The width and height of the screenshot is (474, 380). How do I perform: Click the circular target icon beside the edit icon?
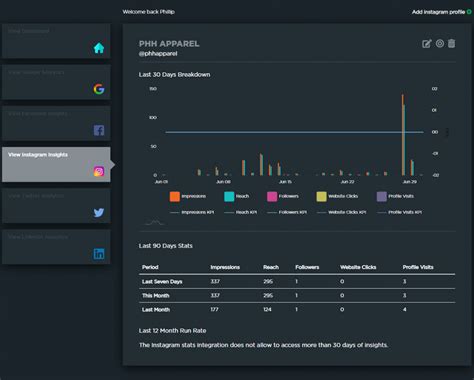(x=440, y=43)
